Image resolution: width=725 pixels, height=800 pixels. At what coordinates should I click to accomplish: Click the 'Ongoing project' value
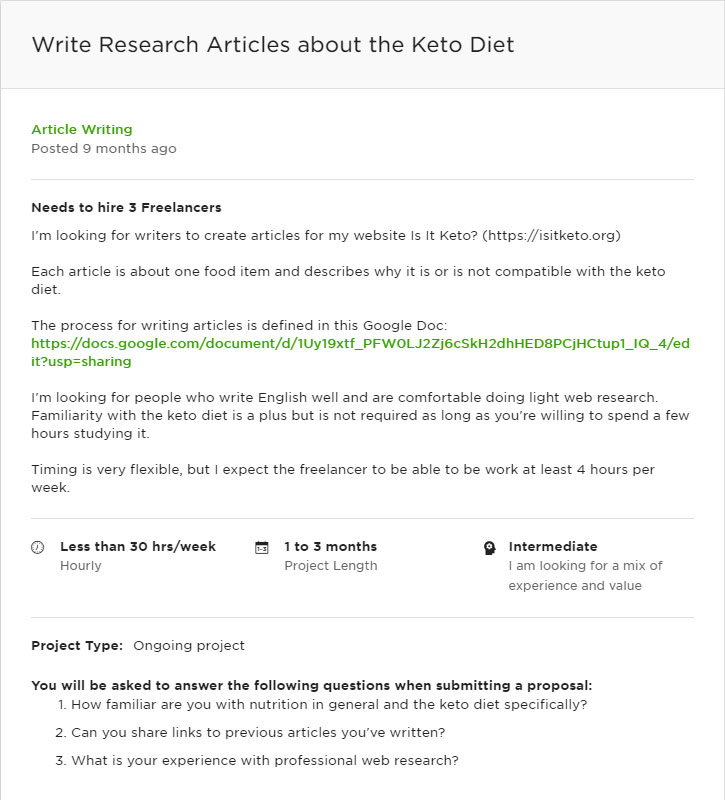click(189, 646)
